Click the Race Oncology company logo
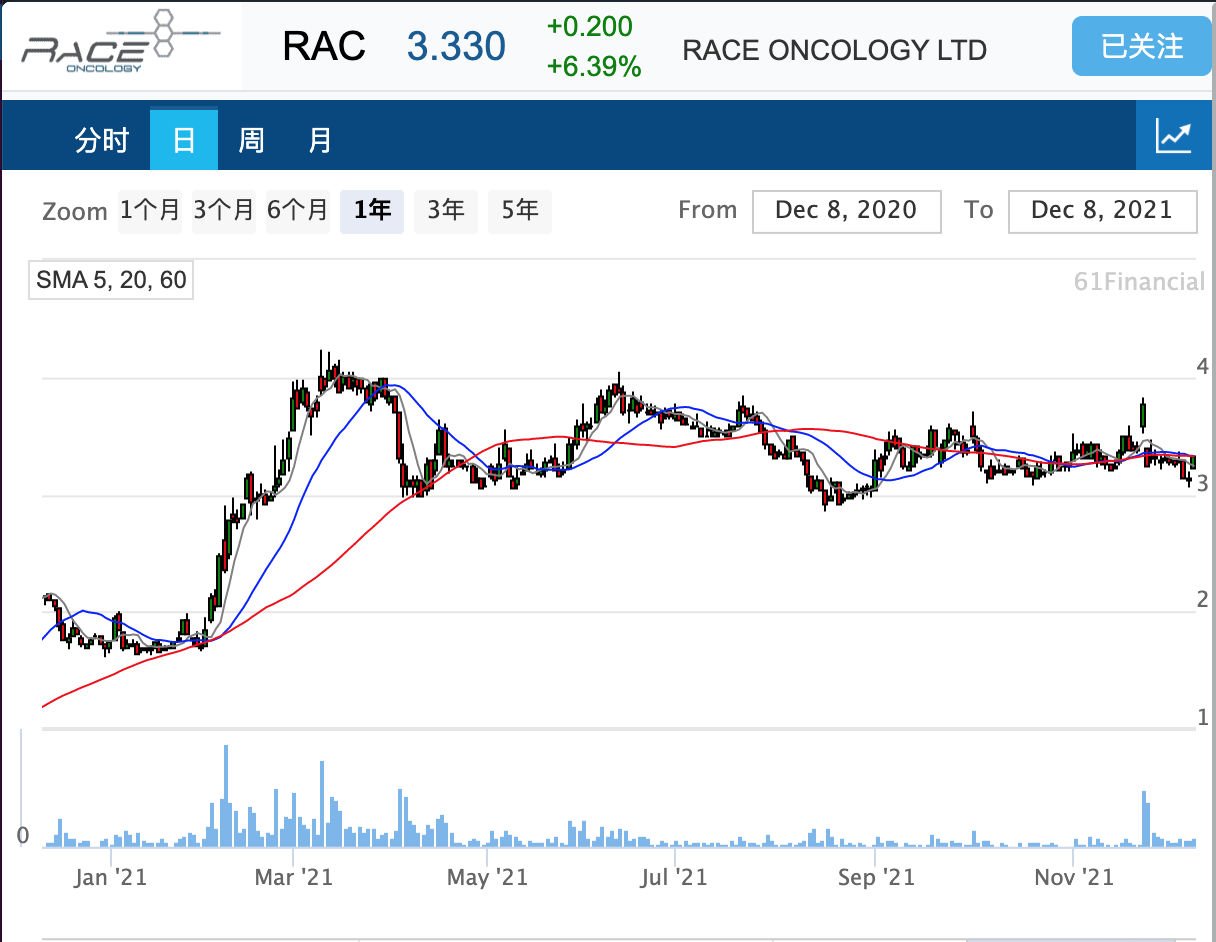Image resolution: width=1216 pixels, height=942 pixels. (120, 43)
